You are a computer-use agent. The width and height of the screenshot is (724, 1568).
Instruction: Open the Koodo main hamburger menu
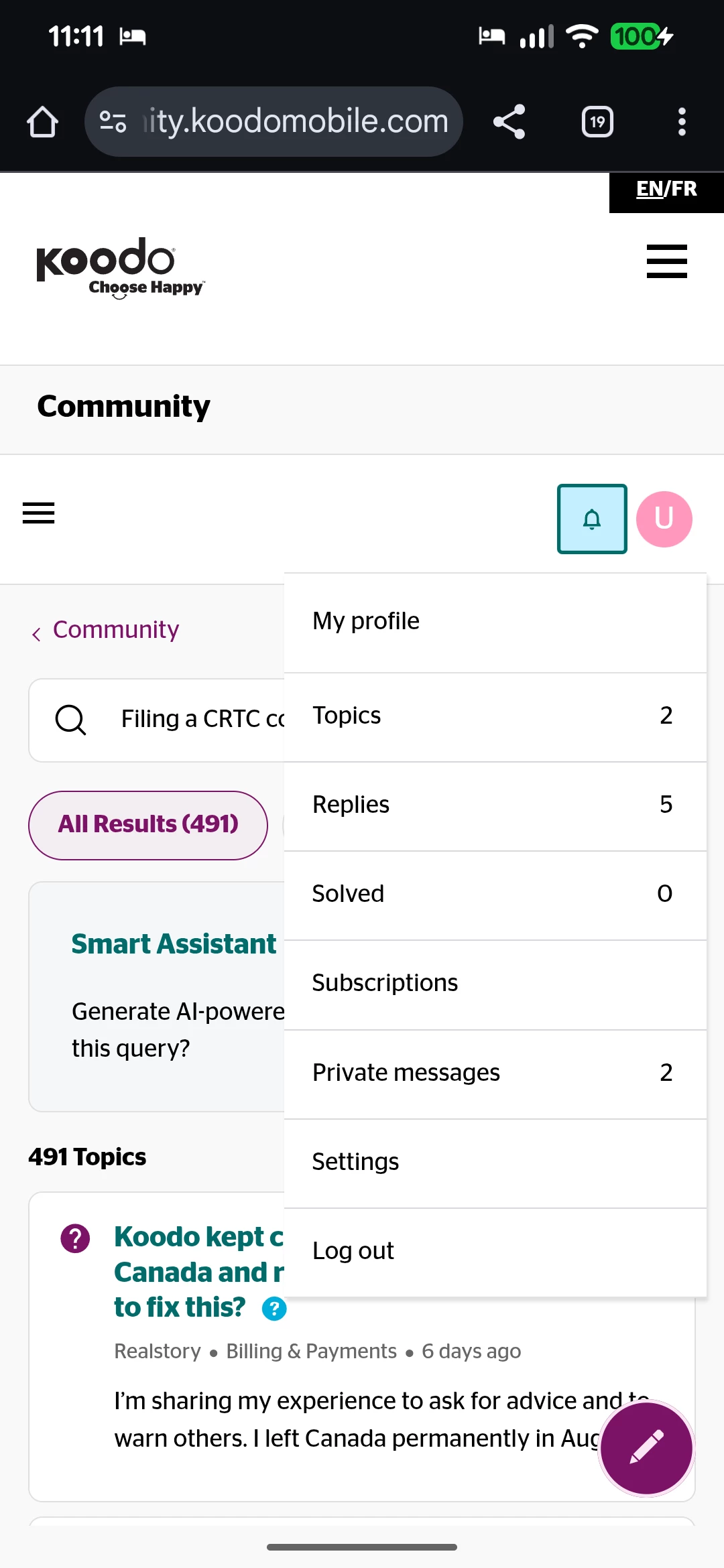pyautogui.click(x=666, y=261)
